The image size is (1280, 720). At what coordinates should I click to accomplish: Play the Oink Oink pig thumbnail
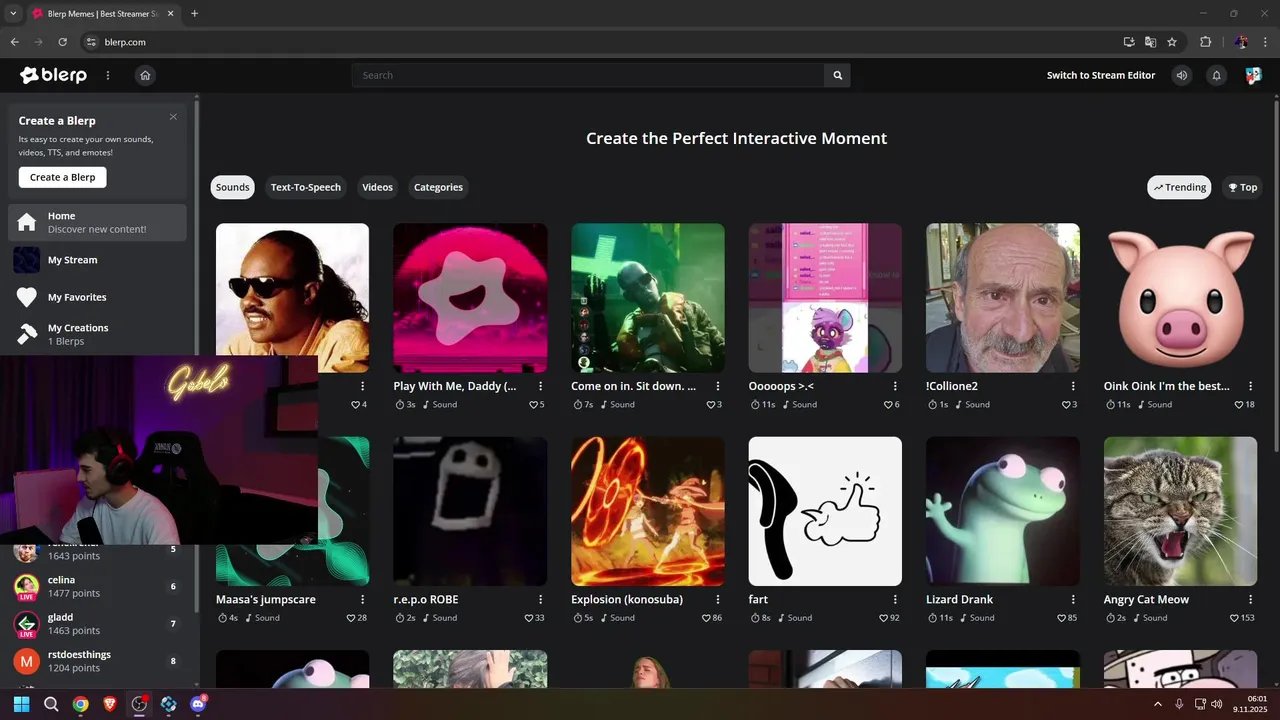click(1180, 298)
